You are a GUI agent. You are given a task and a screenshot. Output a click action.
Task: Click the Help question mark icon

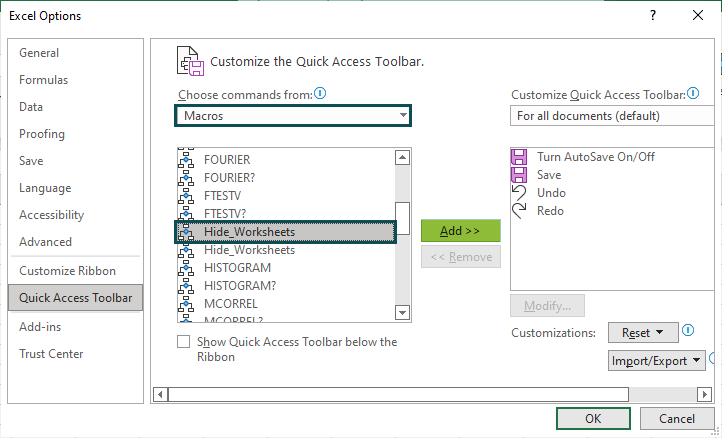652,15
